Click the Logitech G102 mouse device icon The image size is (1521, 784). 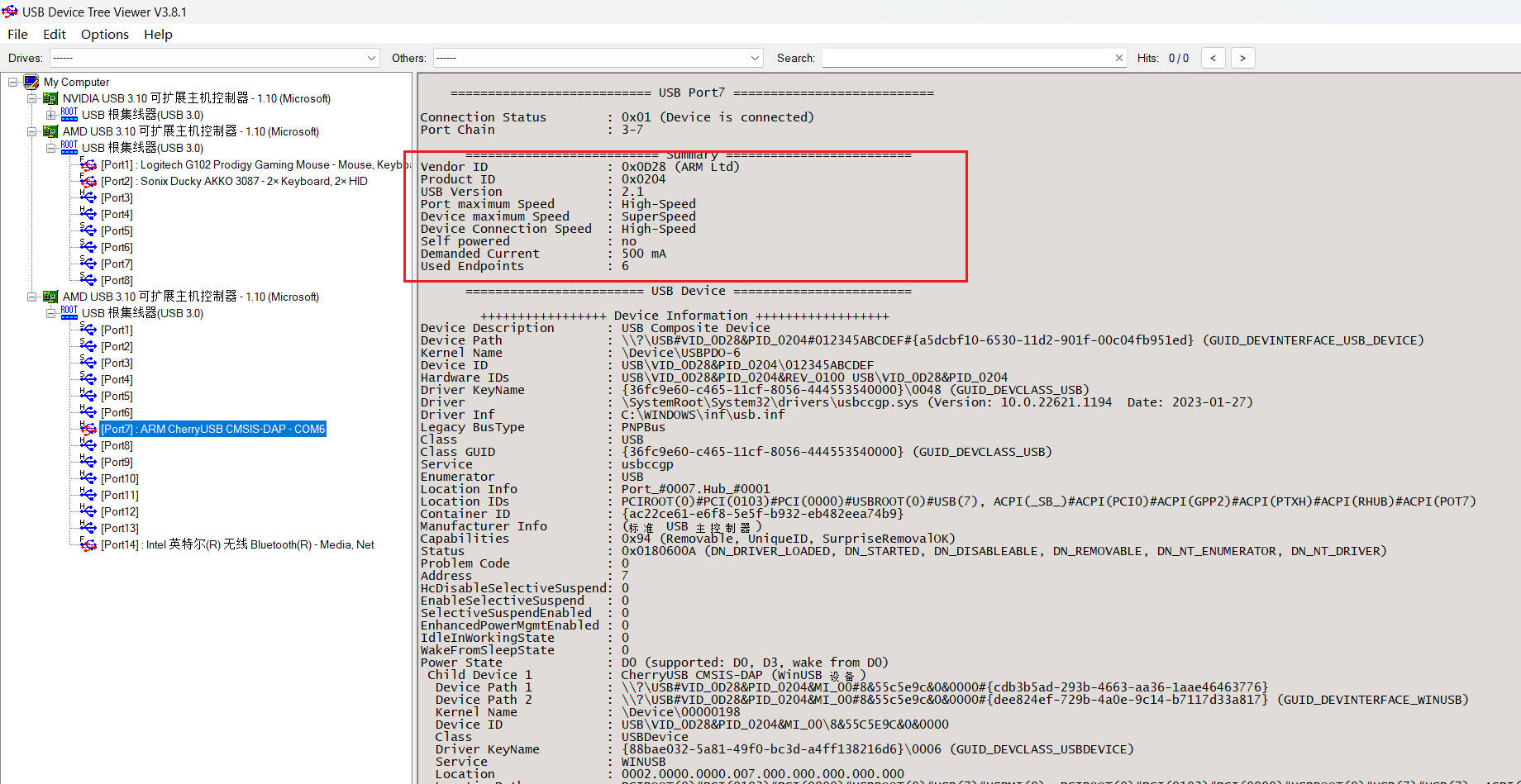pyautogui.click(x=88, y=164)
